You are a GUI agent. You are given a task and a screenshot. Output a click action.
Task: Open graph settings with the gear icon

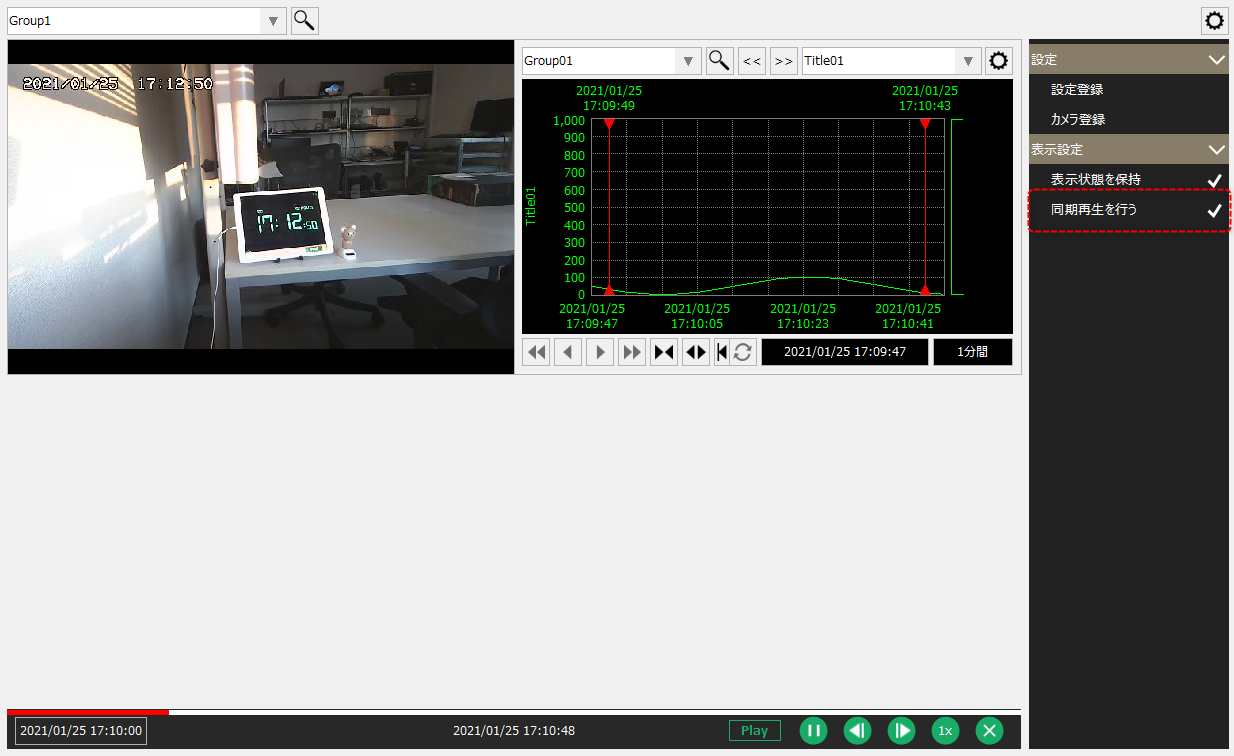(998, 60)
